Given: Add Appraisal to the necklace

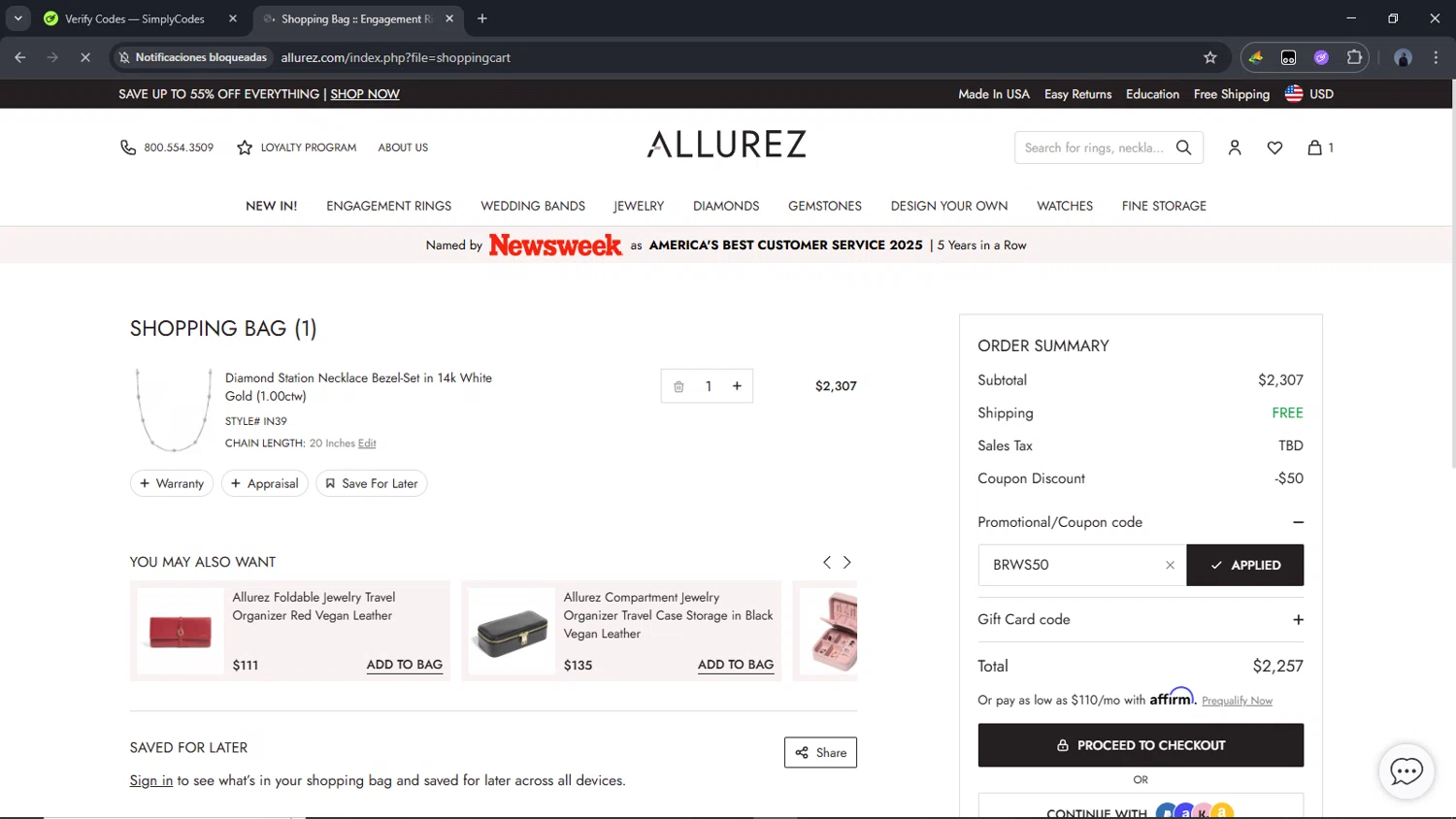Looking at the screenshot, I should tap(265, 483).
